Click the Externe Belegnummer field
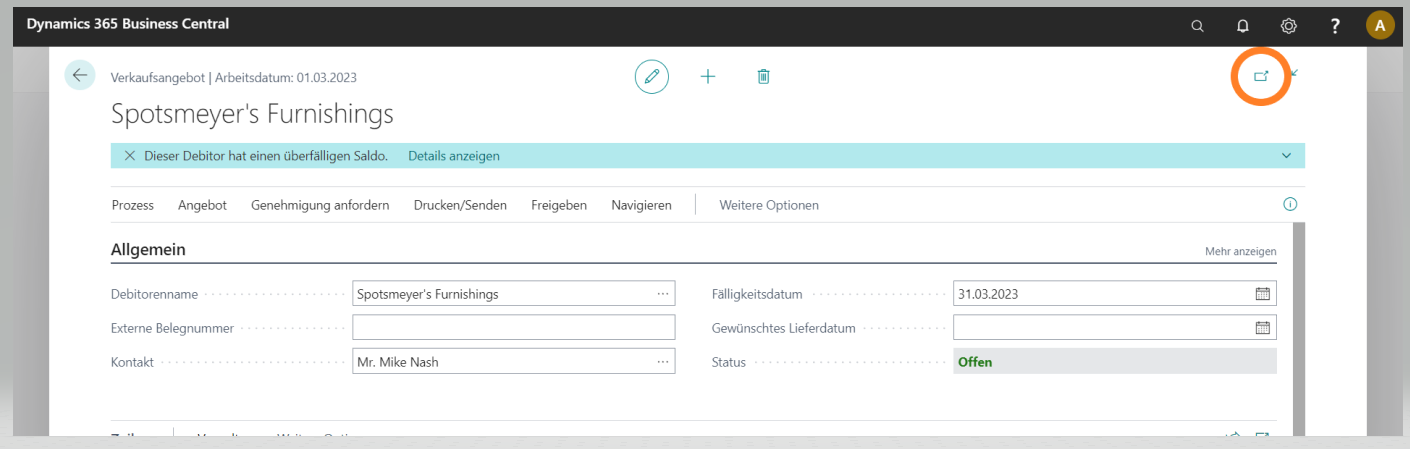This screenshot has width=1410, height=449. [514, 328]
